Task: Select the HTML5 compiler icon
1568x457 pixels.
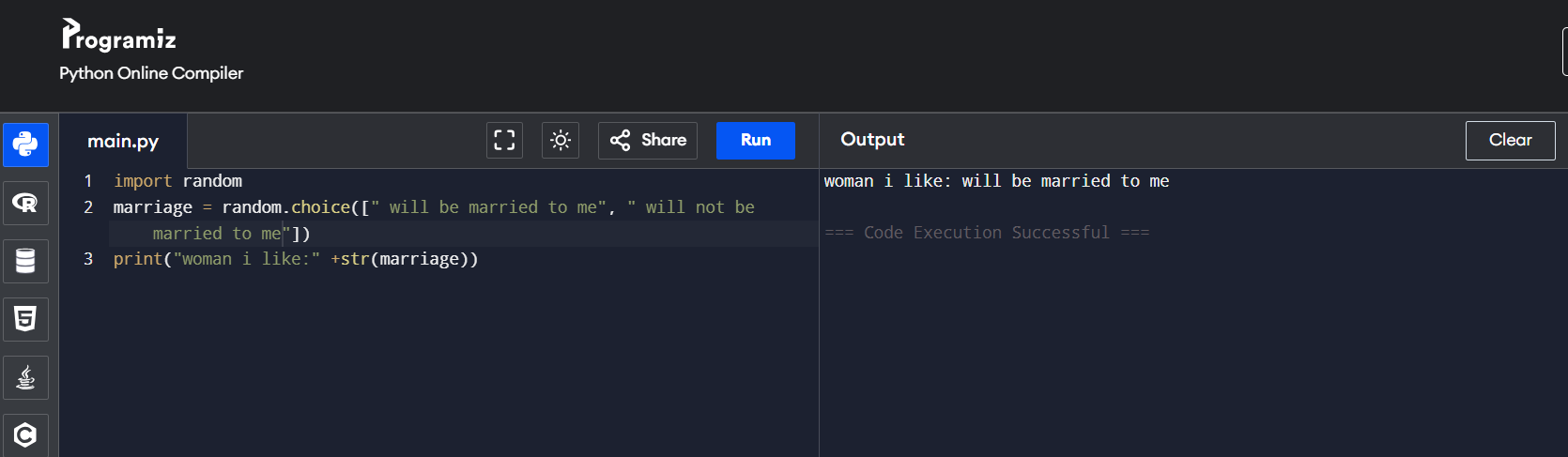Action: pos(25,319)
